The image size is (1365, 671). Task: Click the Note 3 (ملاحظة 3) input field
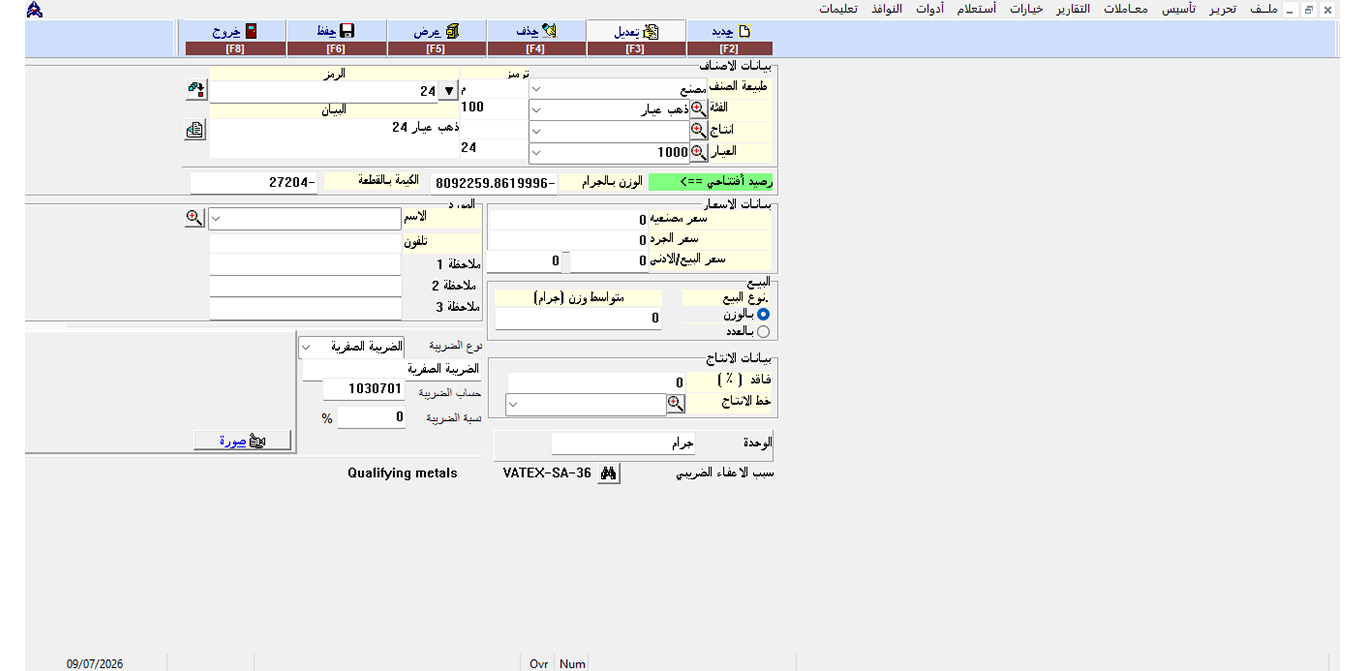pyautogui.click(x=305, y=307)
